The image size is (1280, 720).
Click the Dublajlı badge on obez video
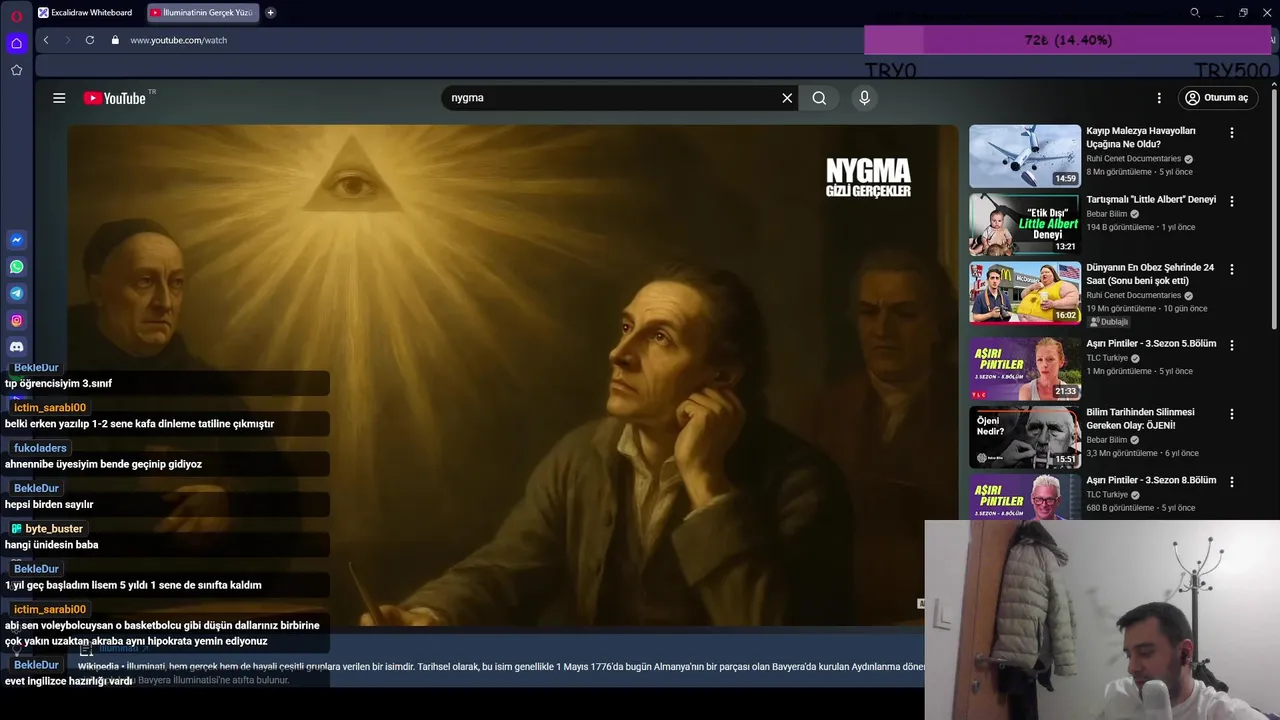coord(1109,322)
